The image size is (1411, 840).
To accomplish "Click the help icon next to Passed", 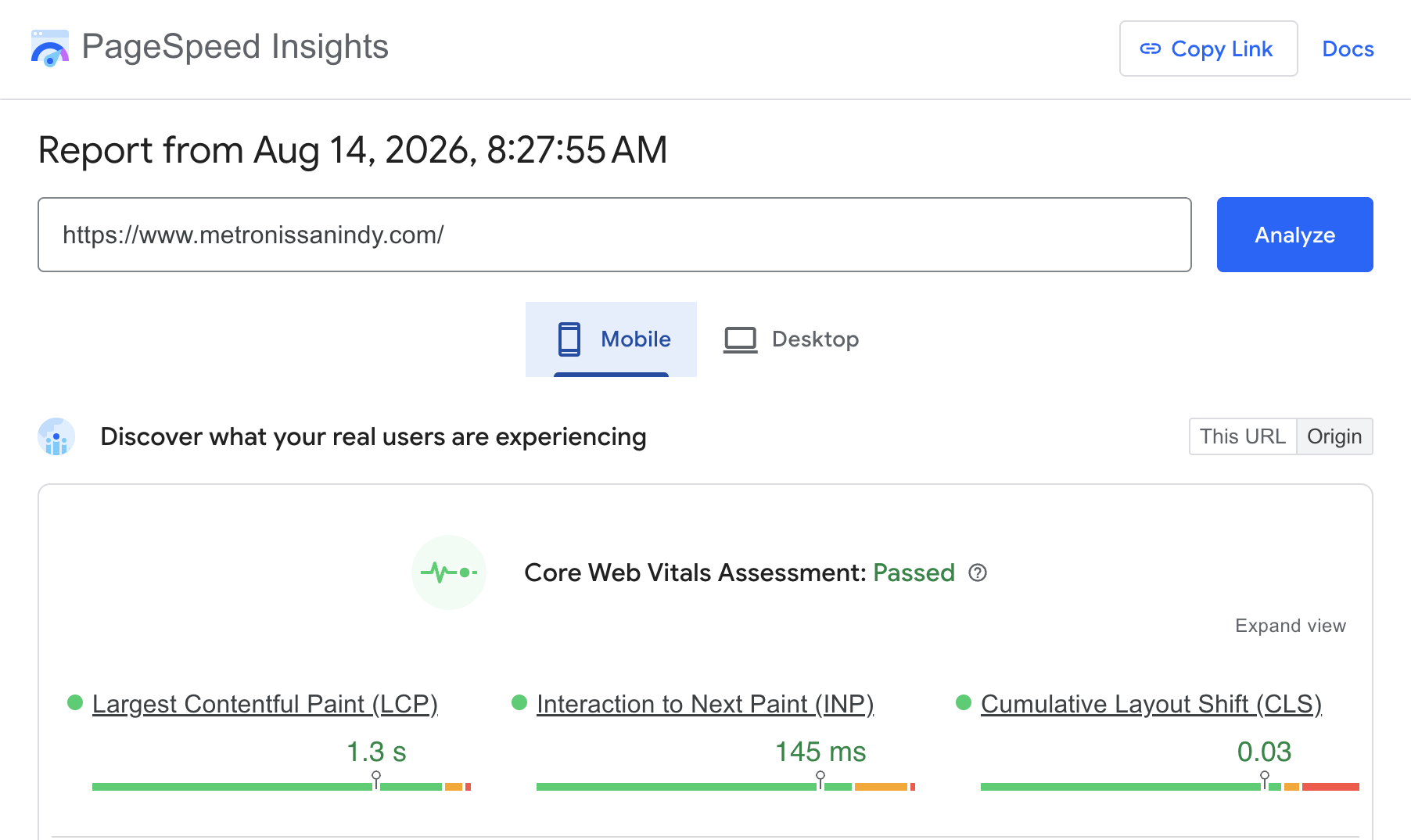I will pyautogui.click(x=978, y=573).
